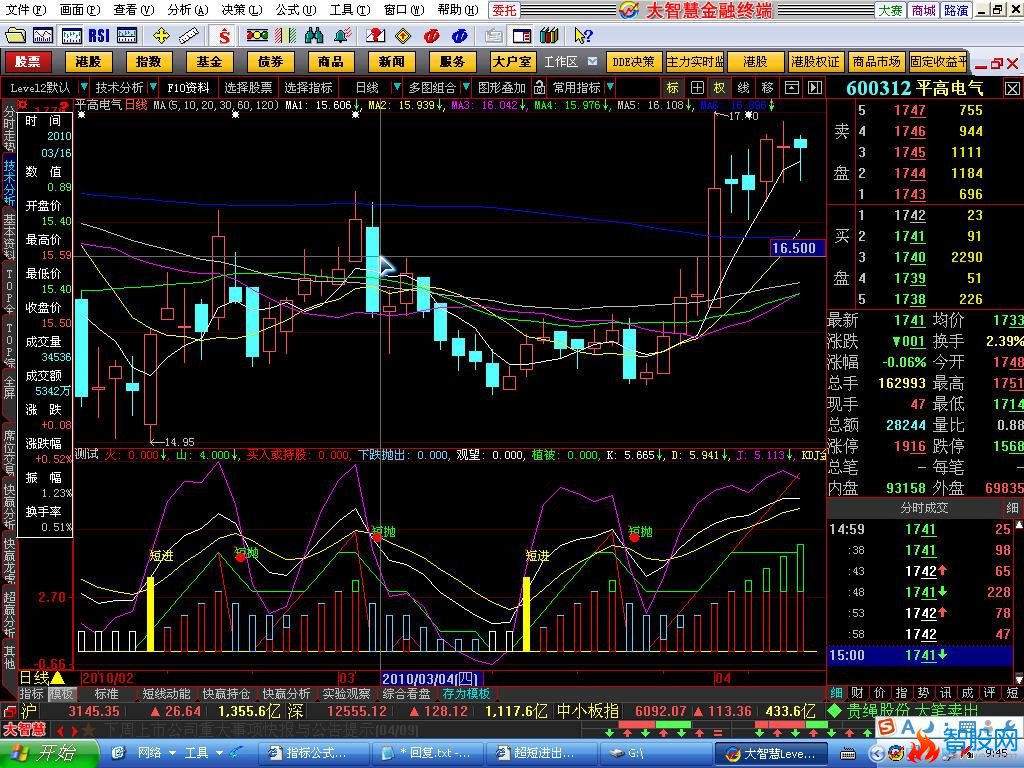Click the 股票 red button
This screenshot has height=768, width=1024.
(x=27, y=61)
